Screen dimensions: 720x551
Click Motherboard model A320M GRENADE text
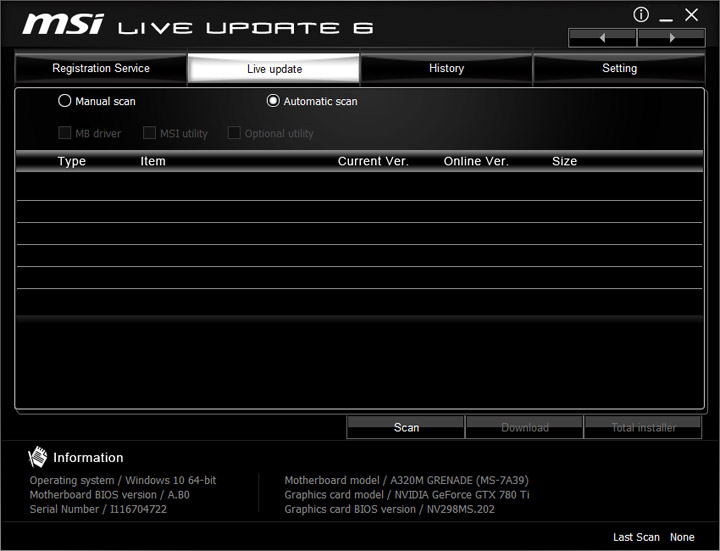click(406, 480)
